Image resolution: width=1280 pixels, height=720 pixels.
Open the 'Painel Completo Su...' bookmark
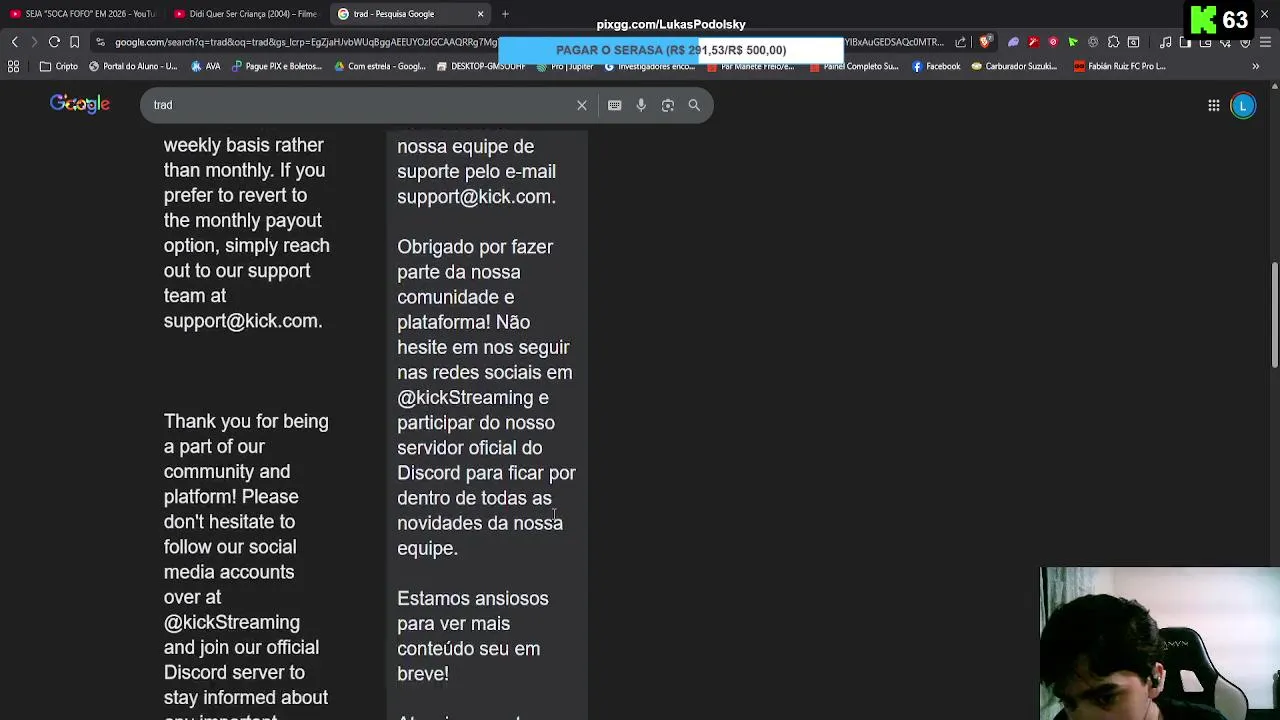[853, 66]
